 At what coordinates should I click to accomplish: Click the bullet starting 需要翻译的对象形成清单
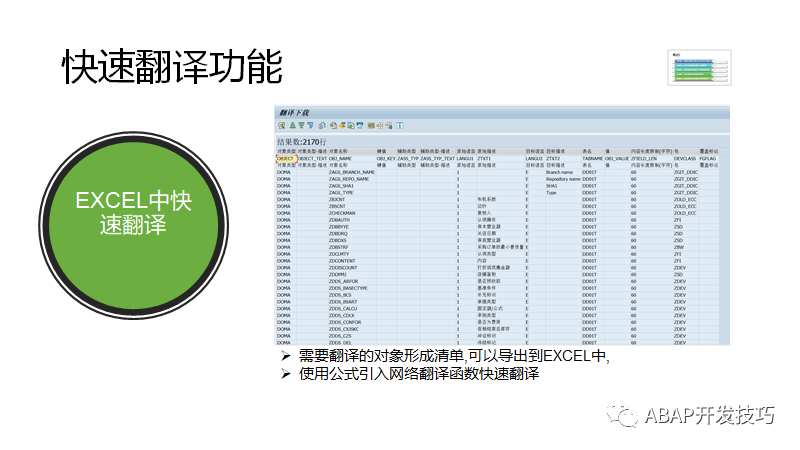click(454, 356)
